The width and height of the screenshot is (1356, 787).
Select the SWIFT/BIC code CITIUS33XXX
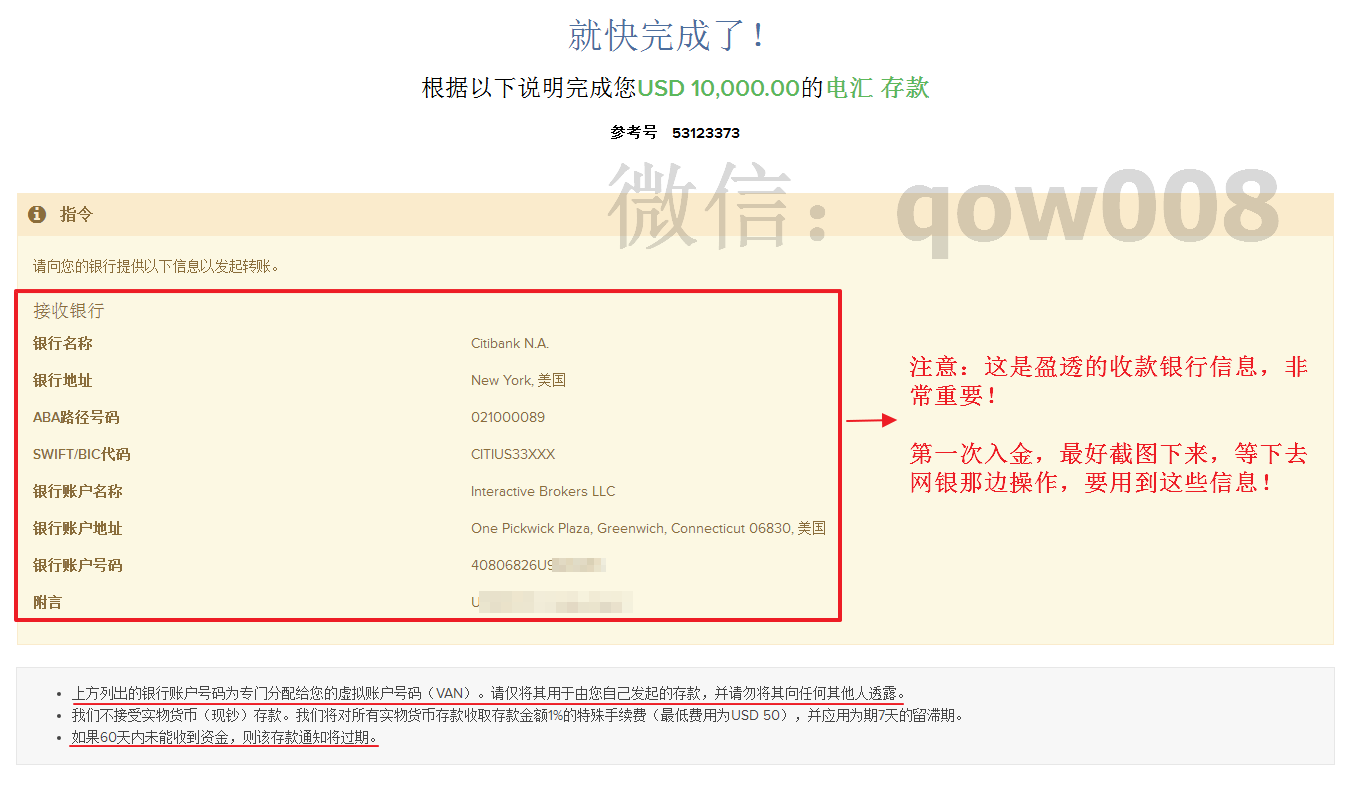coord(512,454)
